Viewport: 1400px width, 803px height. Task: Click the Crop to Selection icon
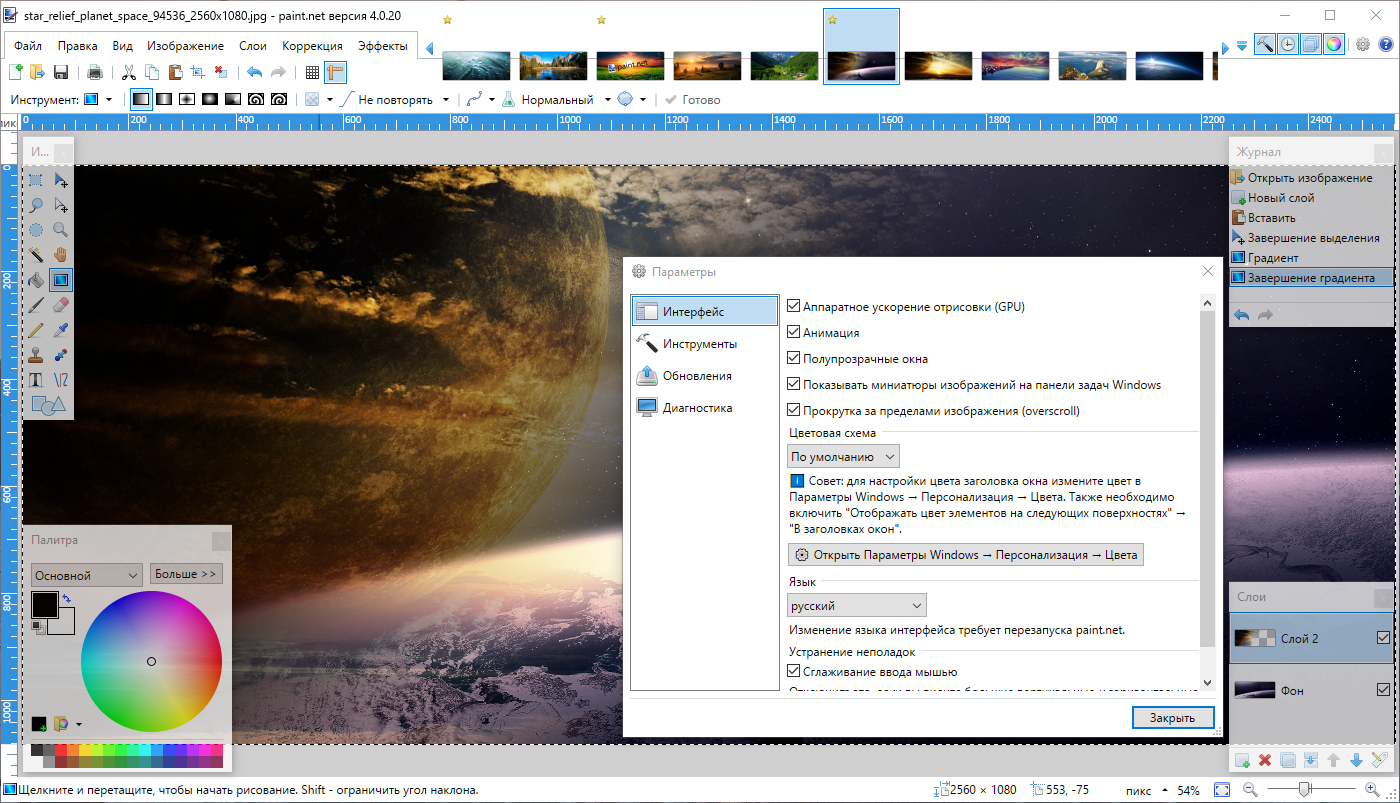pos(197,72)
